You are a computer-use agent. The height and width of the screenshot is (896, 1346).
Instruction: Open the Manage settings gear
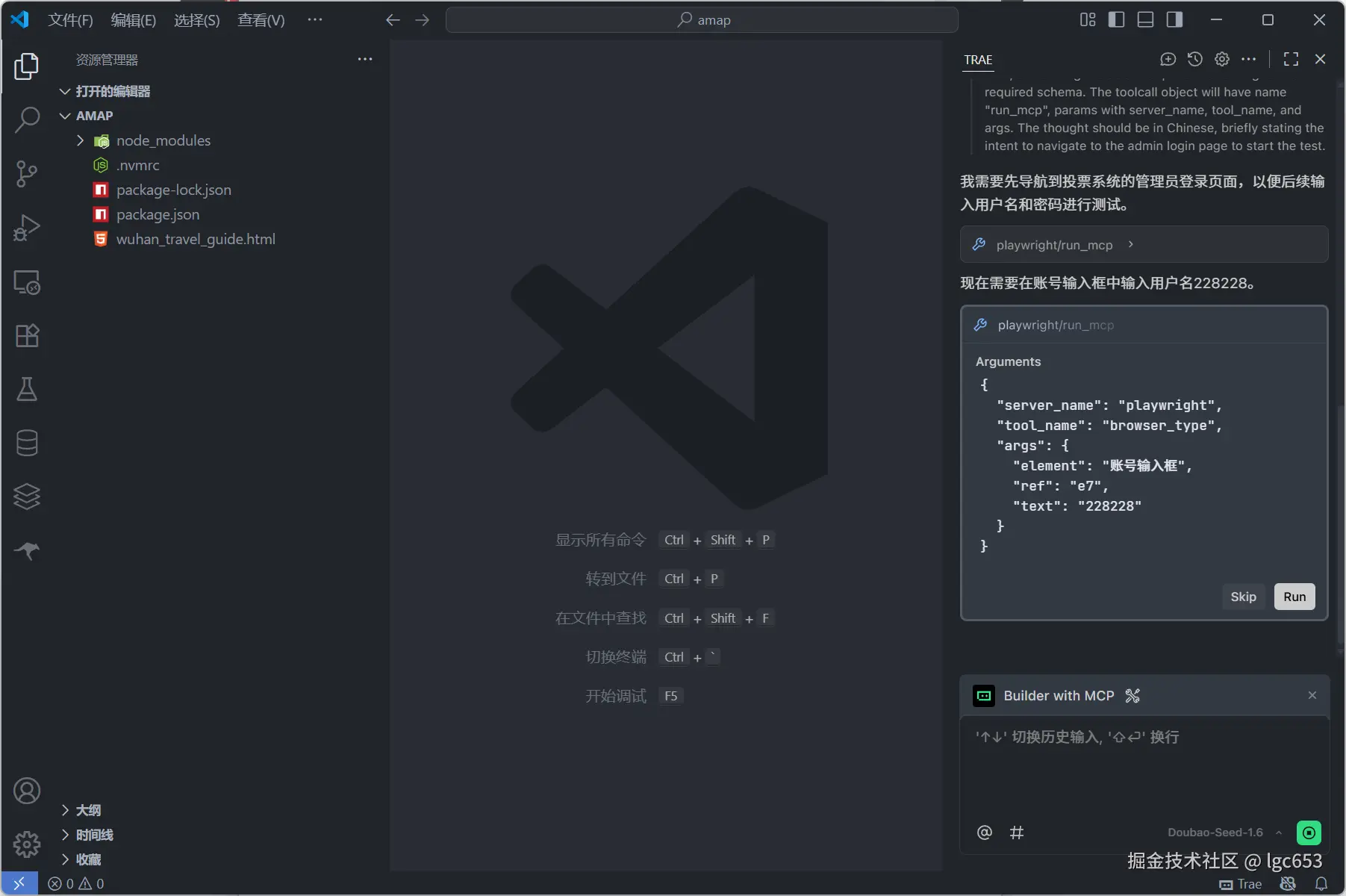point(27,844)
